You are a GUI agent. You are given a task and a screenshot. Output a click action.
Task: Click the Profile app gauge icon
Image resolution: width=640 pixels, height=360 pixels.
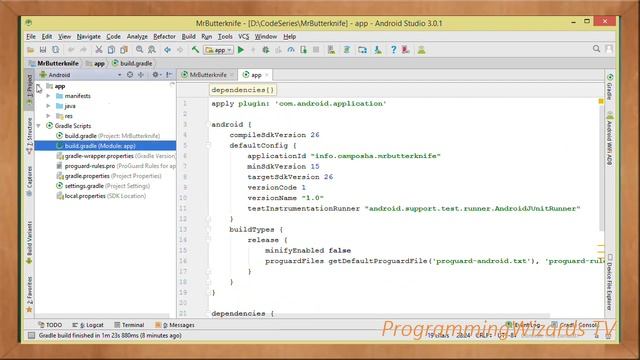coord(291,50)
